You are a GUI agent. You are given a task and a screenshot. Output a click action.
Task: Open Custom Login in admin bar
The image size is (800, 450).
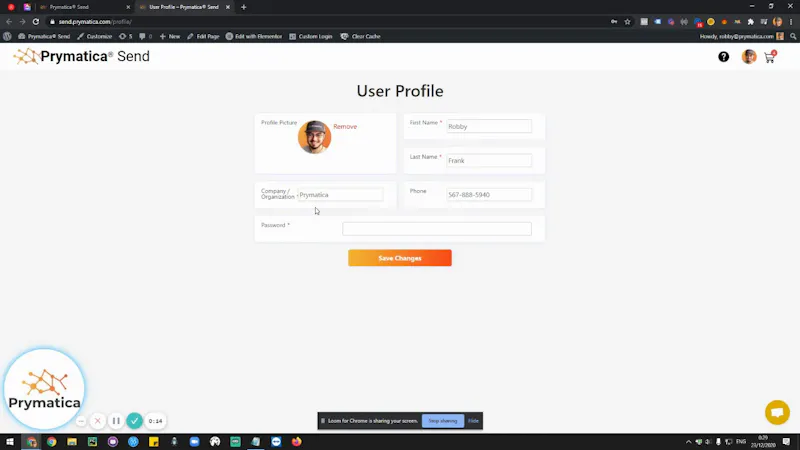(310, 36)
